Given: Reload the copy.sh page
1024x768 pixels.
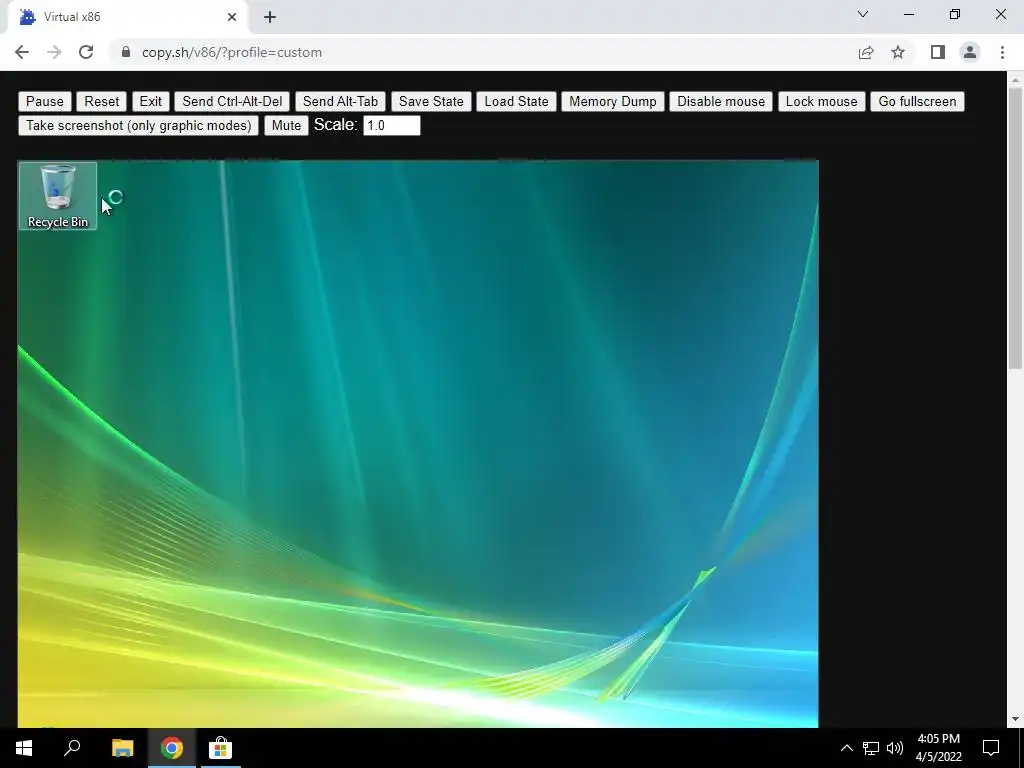Looking at the screenshot, I should click(x=86, y=52).
